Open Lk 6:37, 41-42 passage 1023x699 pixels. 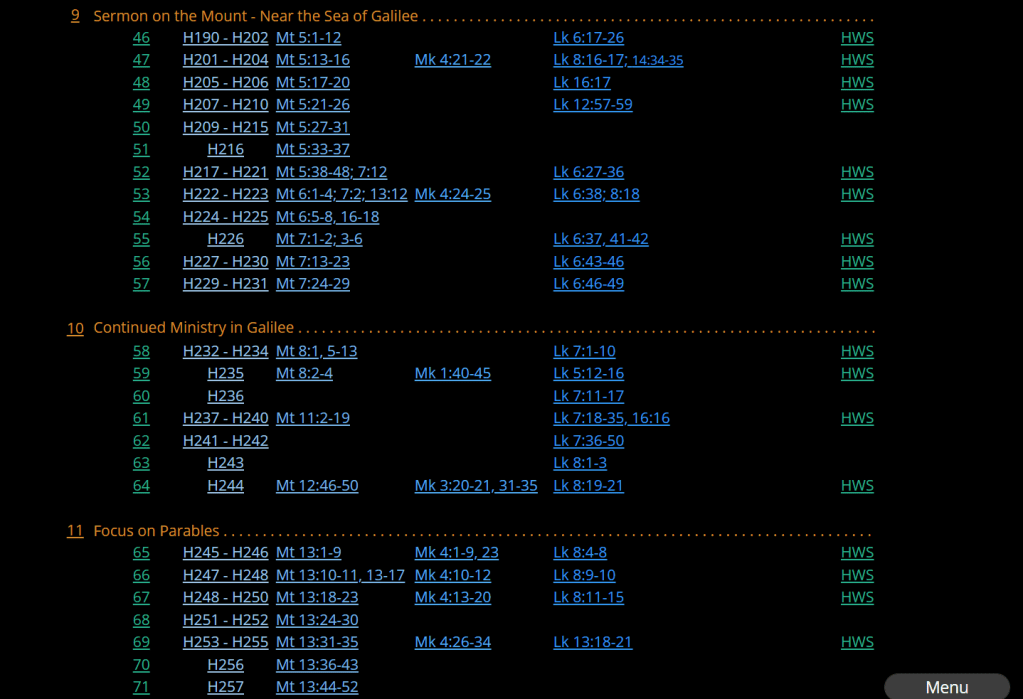600,239
